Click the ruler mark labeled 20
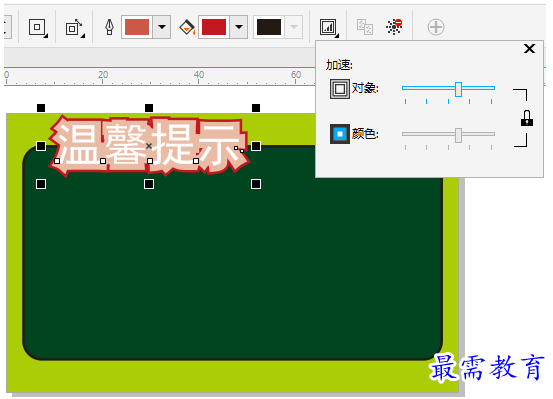Viewport: 553px width, 399px height. click(x=103, y=75)
